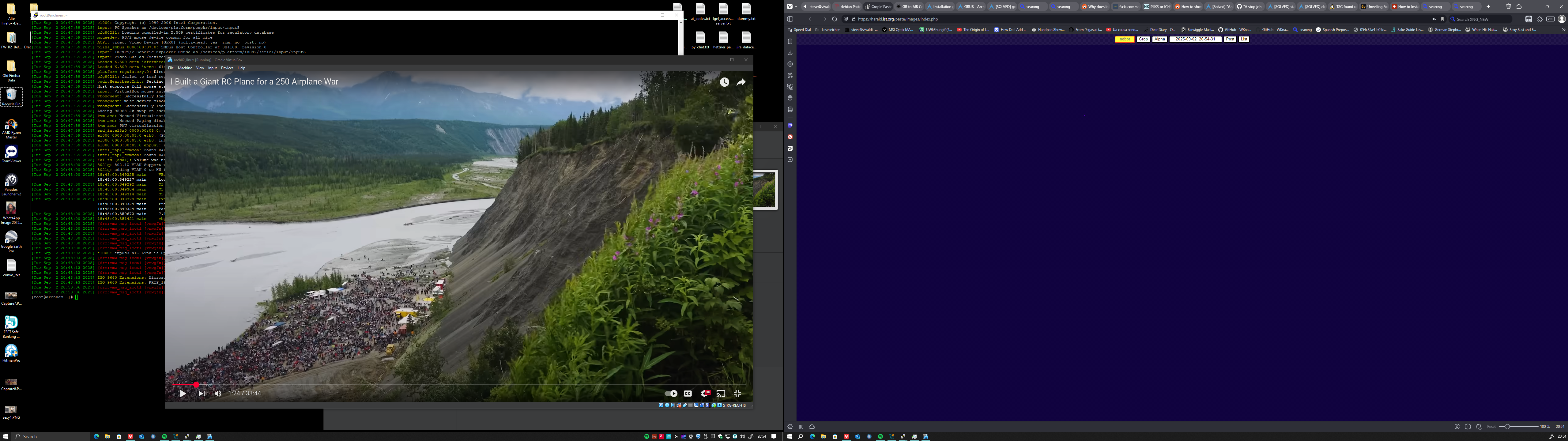Toggle closed captions on the video
This screenshot has width=1568, height=441.
688,394
